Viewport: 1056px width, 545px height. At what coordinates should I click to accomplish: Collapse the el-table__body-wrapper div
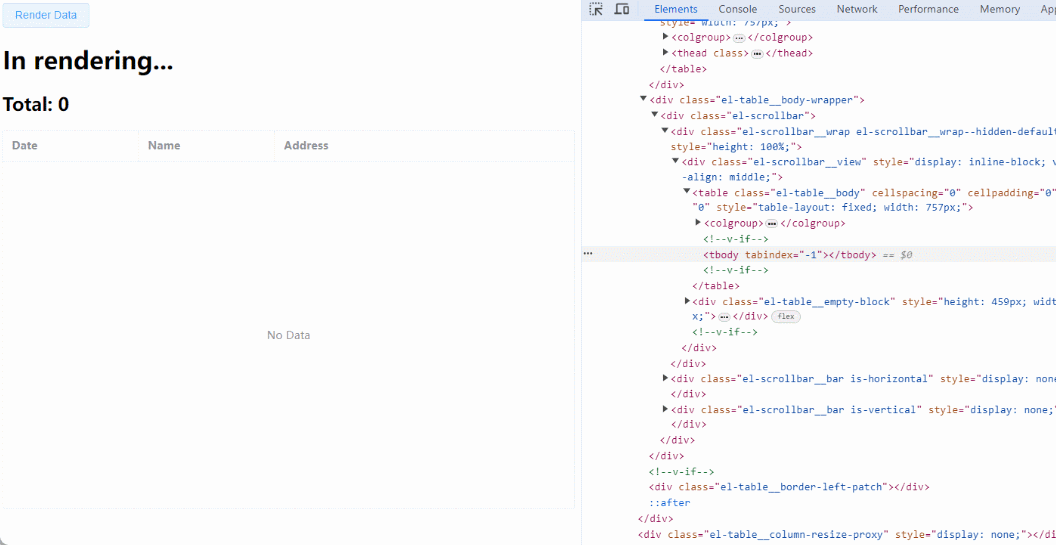pos(643,99)
